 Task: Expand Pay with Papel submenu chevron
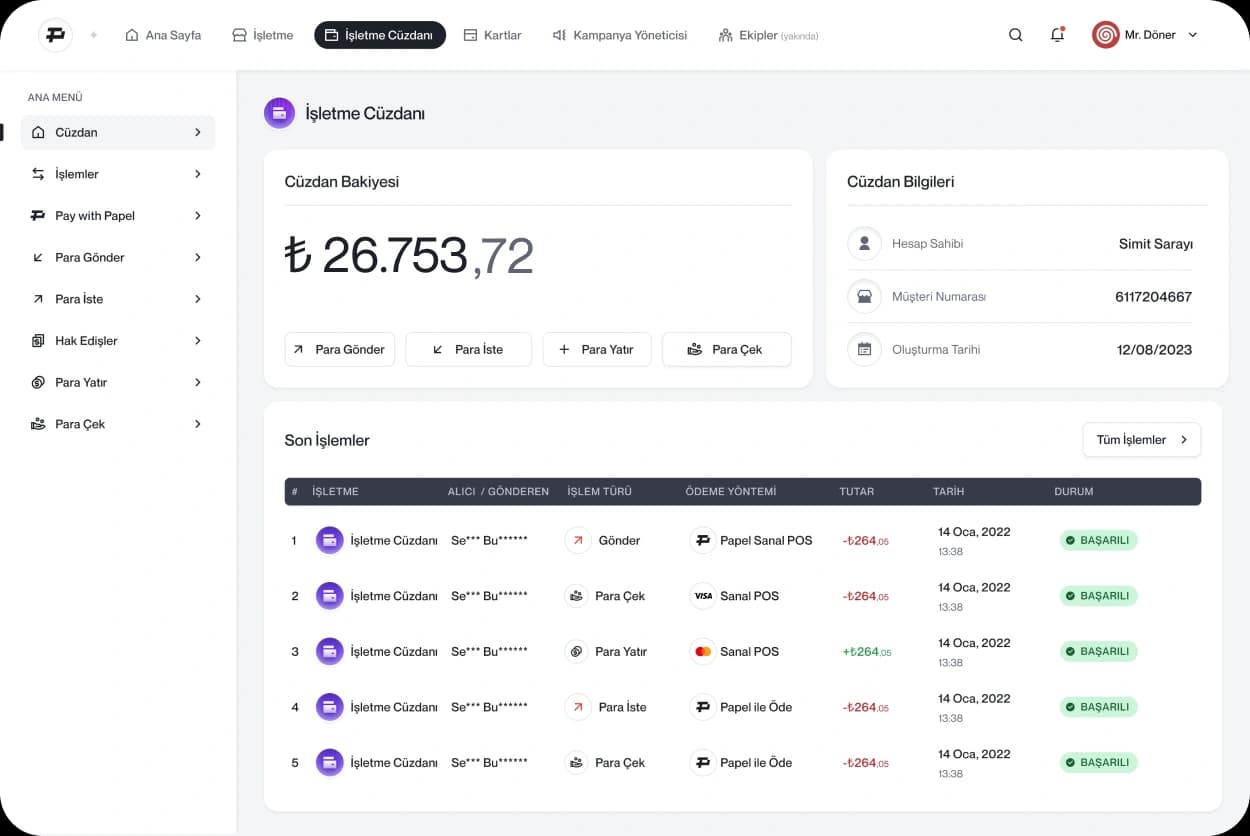198,216
